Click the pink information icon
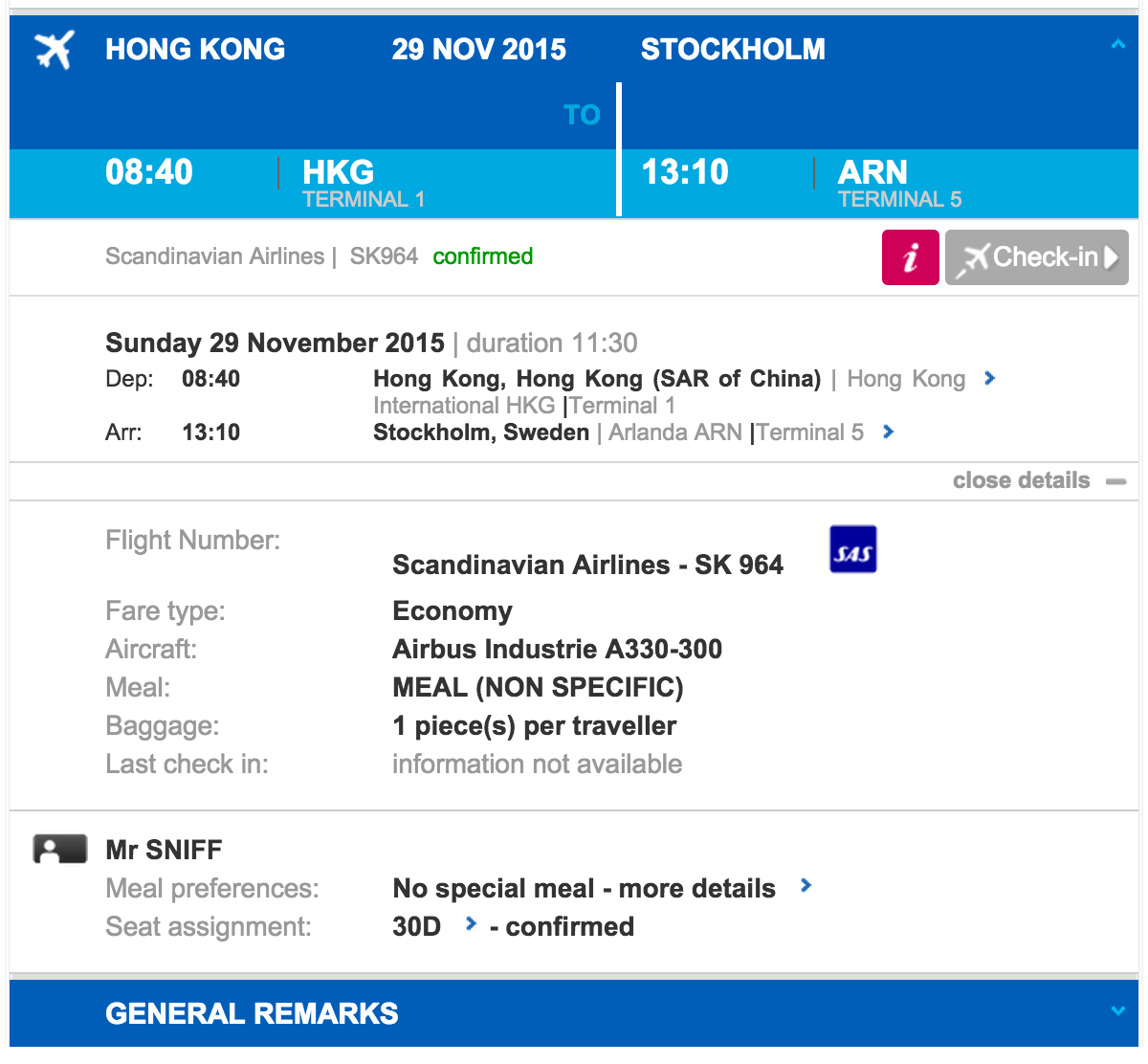This screenshot has width=1148, height=1064. (x=910, y=257)
